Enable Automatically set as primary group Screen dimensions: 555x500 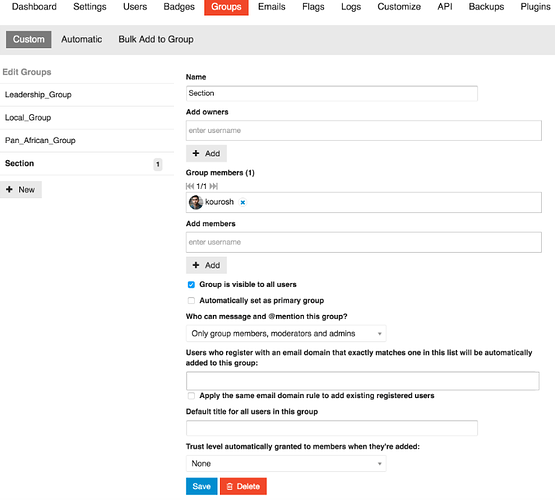coord(191,301)
